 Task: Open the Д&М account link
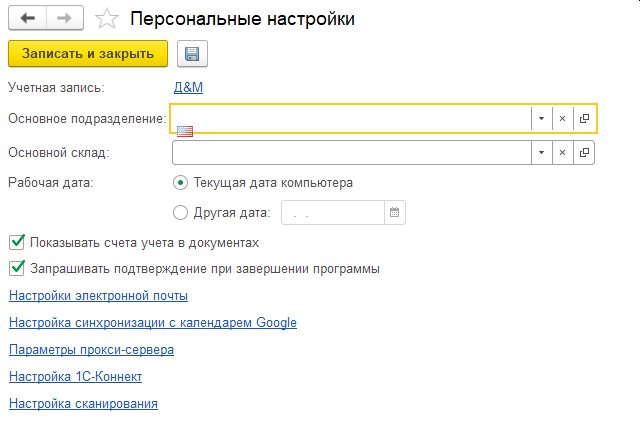coord(188,87)
